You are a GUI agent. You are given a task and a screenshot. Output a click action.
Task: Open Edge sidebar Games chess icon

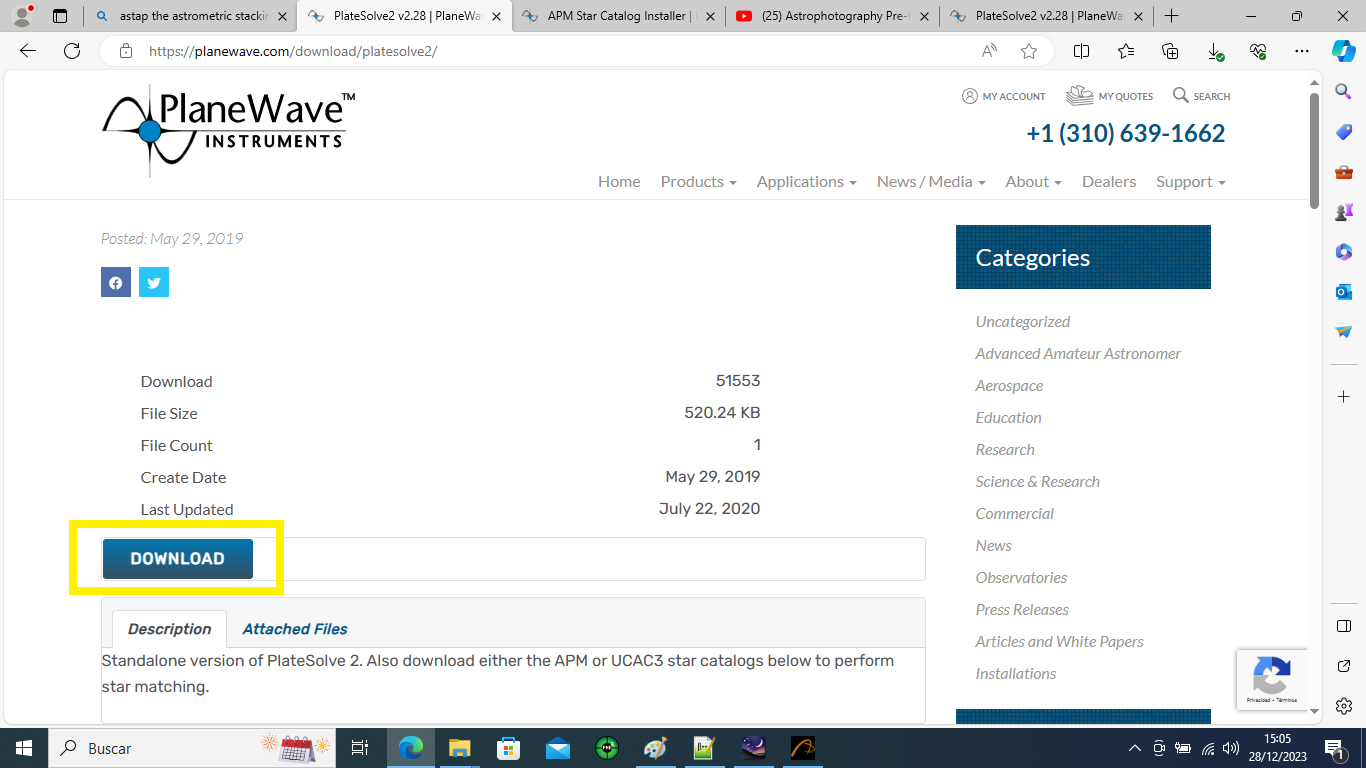(1344, 211)
